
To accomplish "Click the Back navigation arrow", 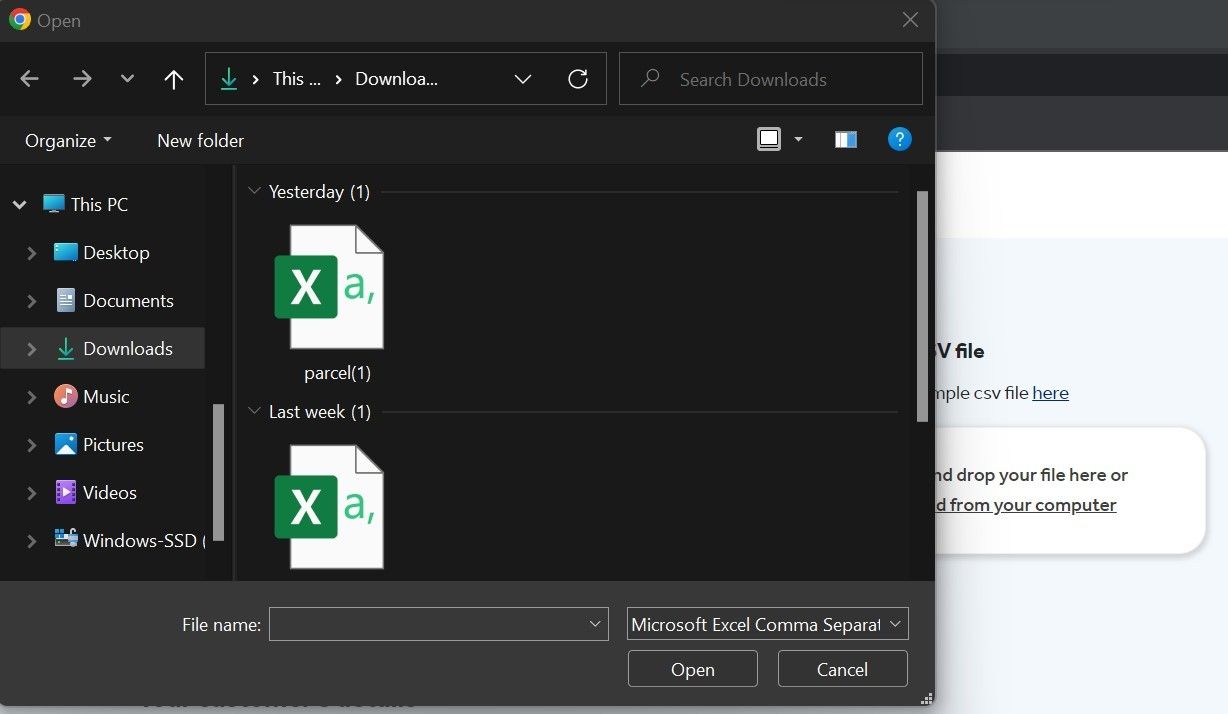I will (30, 79).
